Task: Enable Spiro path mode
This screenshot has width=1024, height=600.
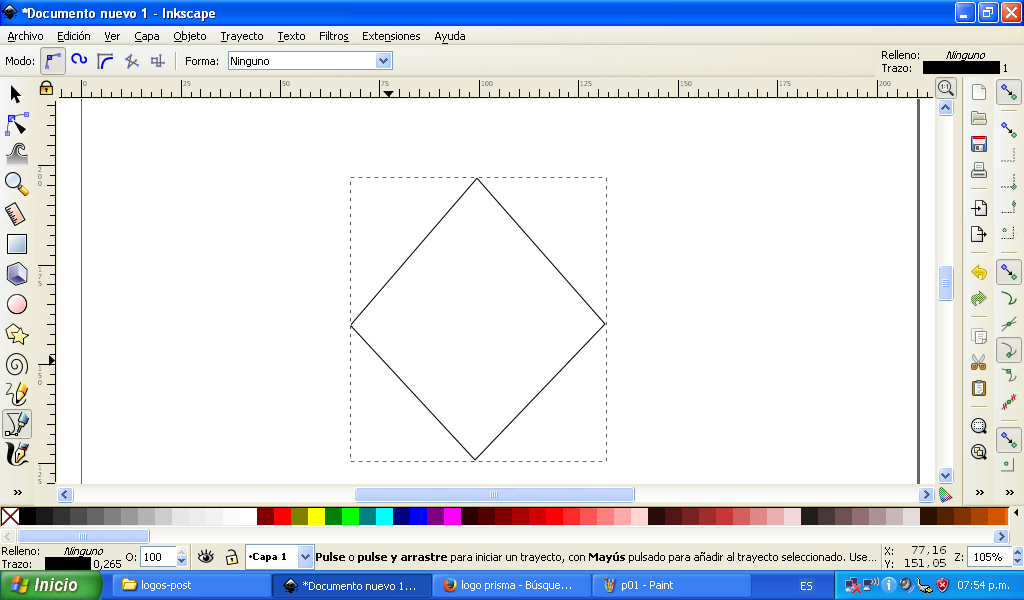Action: point(79,61)
